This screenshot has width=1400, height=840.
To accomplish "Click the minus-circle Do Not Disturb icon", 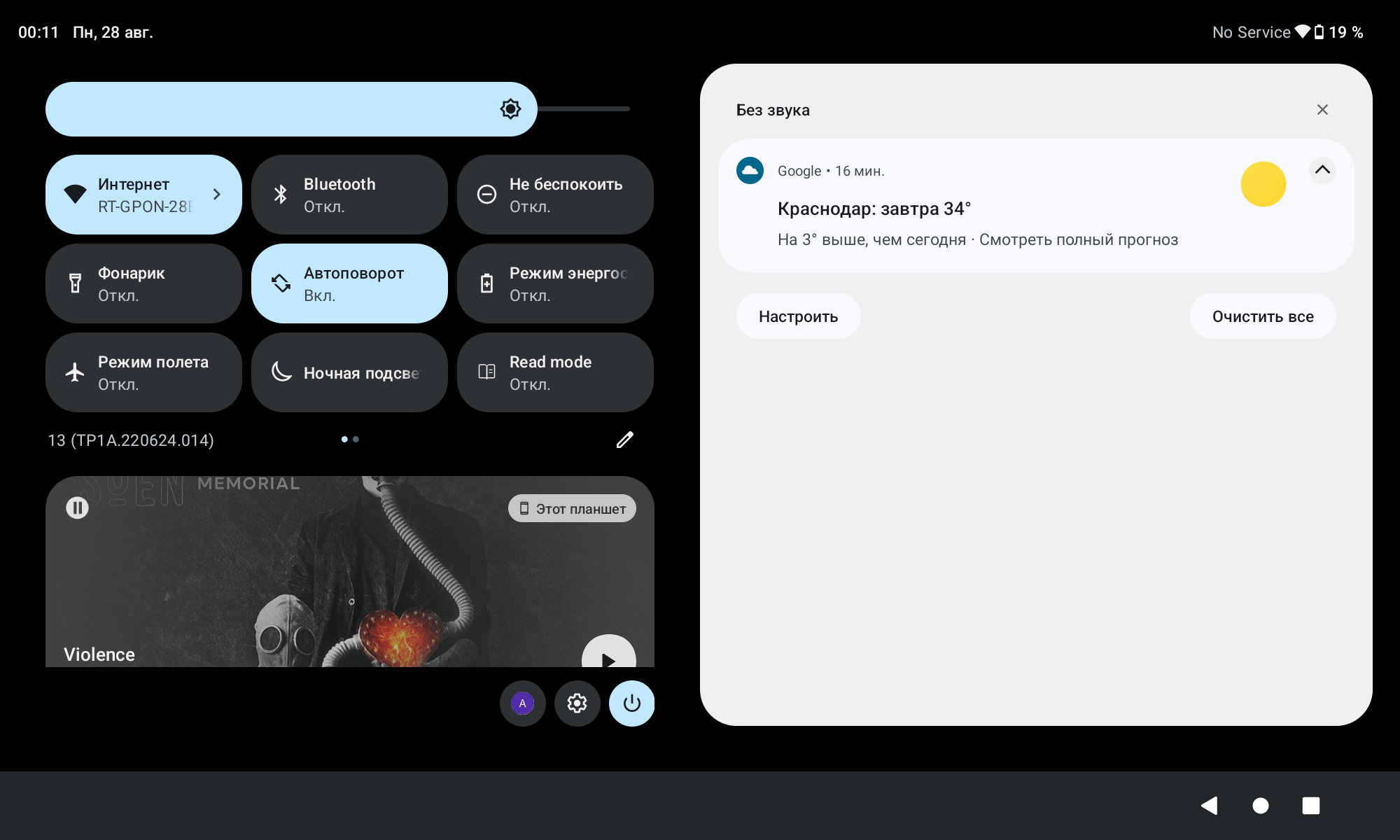I will point(486,195).
